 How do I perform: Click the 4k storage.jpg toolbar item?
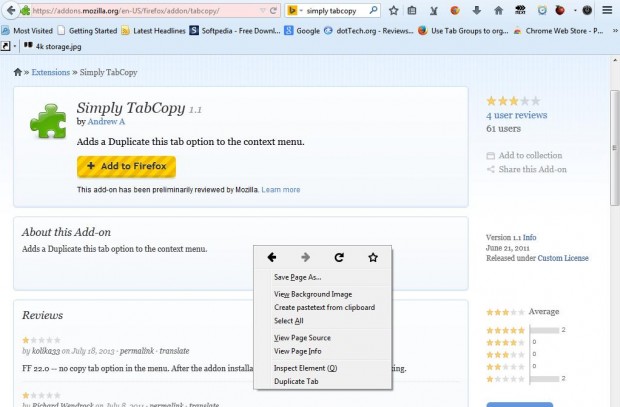pos(53,46)
